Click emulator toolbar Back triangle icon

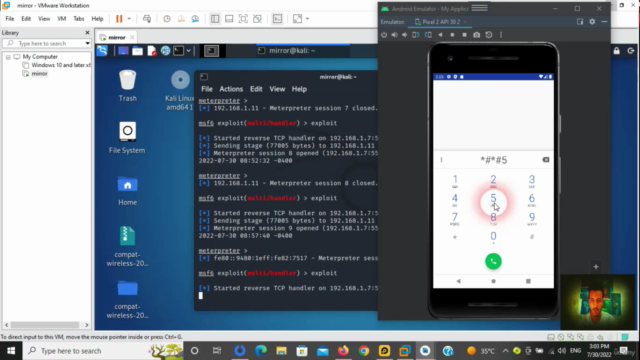pos(440,35)
